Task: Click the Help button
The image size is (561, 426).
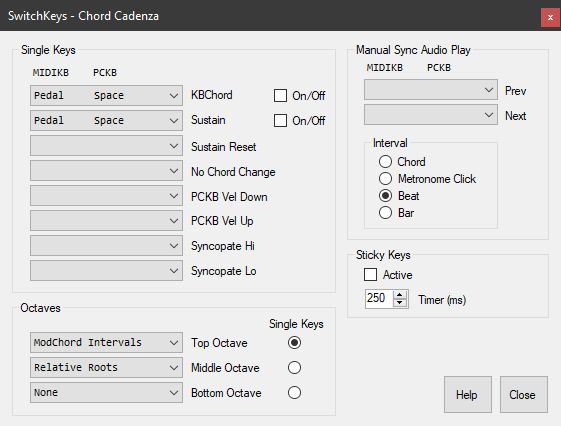Action: [468, 395]
